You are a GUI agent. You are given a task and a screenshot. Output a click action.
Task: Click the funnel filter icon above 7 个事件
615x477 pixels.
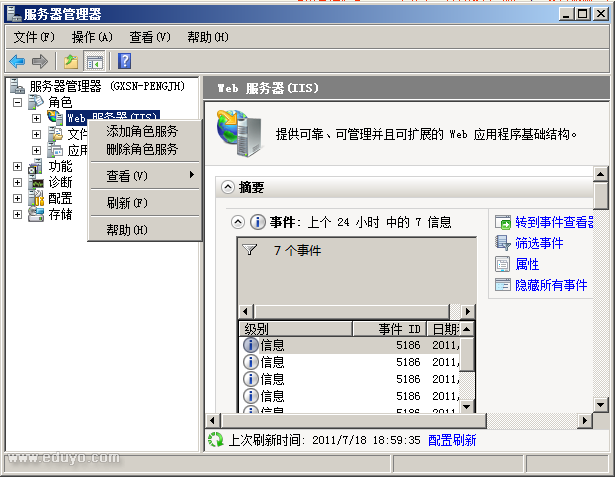(x=250, y=250)
